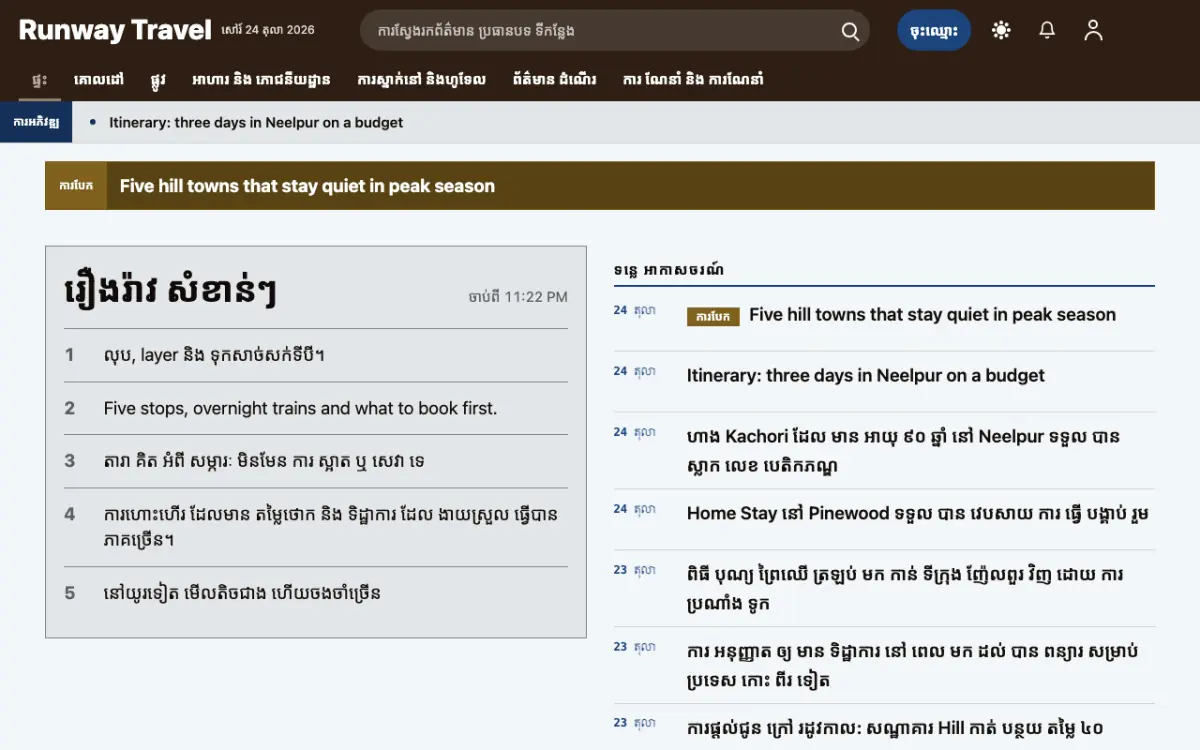Click the blue ចុះឈ្មោះ sign-up button
Image resolution: width=1200 pixels, height=750 pixels.
tap(934, 31)
